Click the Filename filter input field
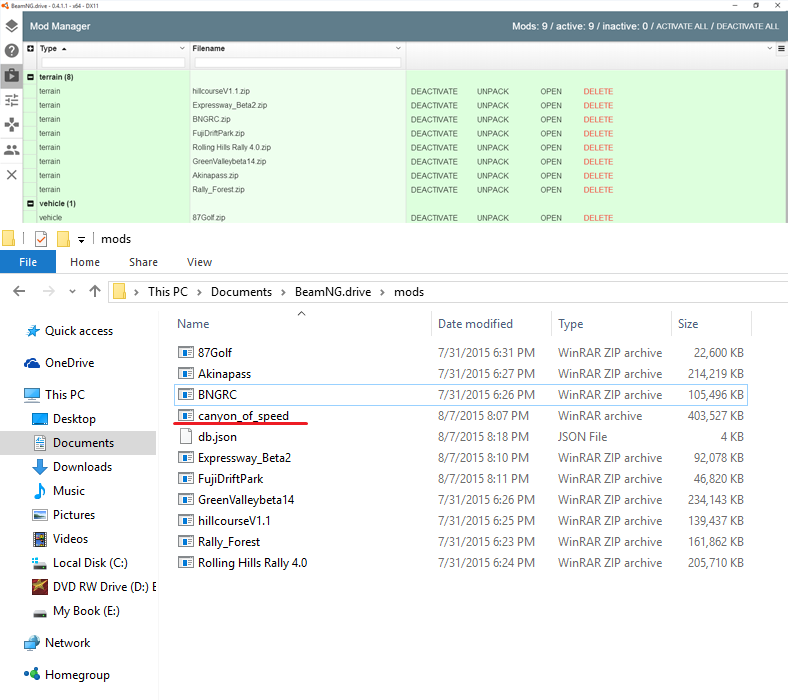This screenshot has width=788, height=700. pyautogui.click(x=298, y=62)
